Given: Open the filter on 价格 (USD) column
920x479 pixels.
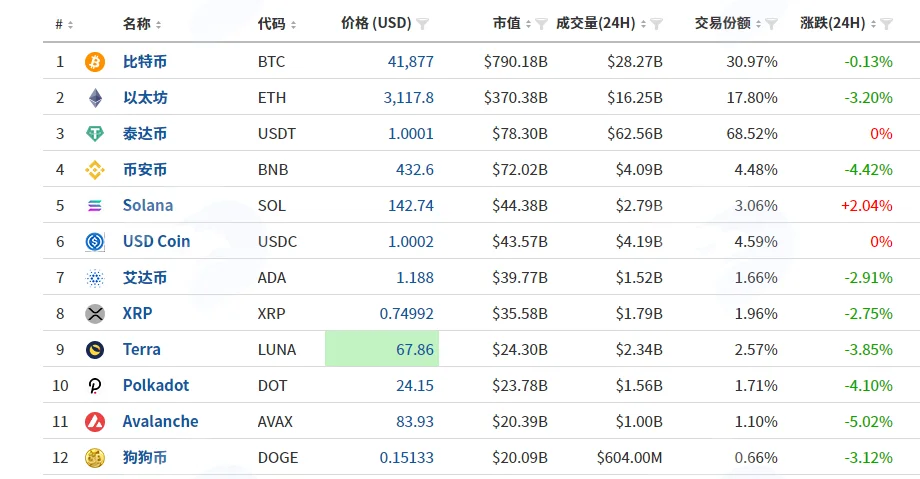Looking at the screenshot, I should (x=422, y=24).
